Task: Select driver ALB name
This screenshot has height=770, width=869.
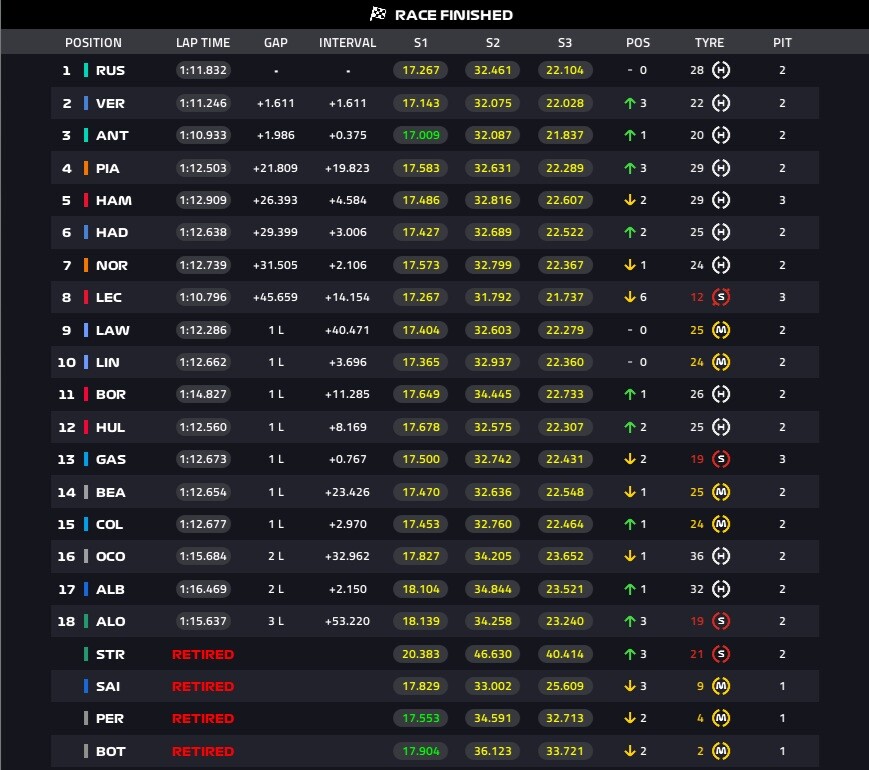Action: [x=110, y=589]
